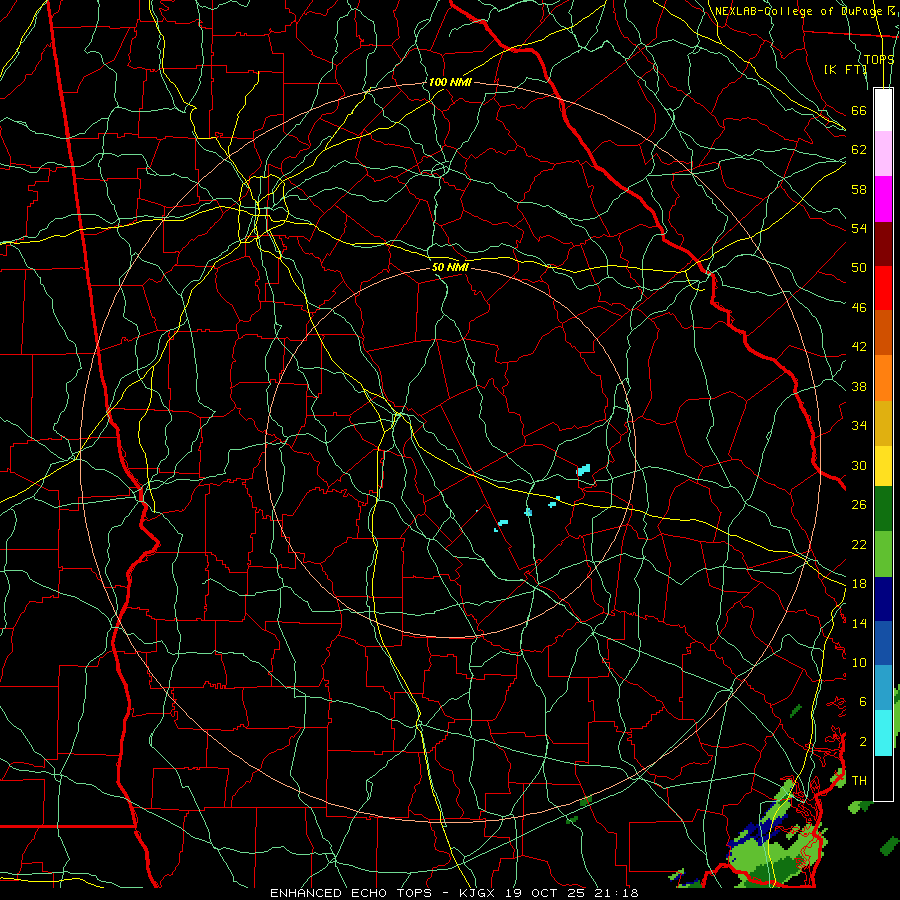Select the light green swatch beside 22
The image size is (900, 900).
883,553
